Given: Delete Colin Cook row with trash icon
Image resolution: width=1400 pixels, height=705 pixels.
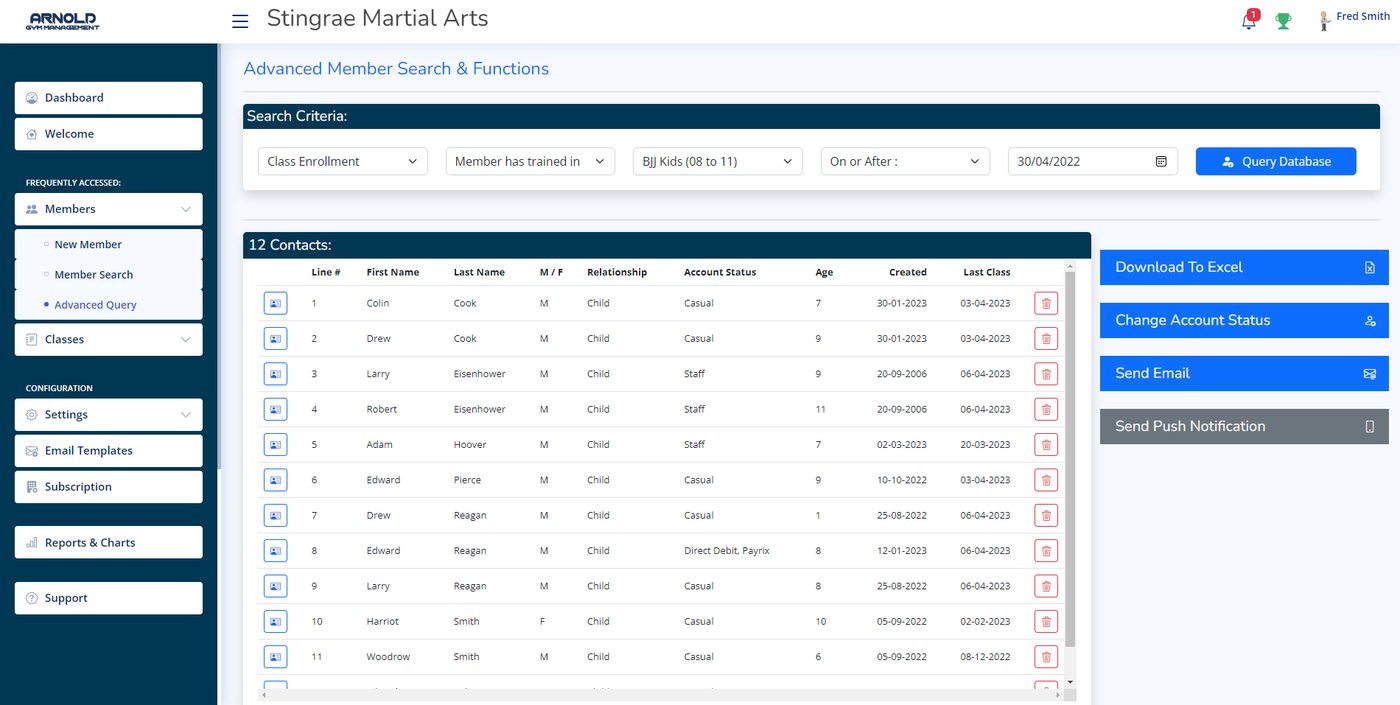Looking at the screenshot, I should click(x=1046, y=303).
